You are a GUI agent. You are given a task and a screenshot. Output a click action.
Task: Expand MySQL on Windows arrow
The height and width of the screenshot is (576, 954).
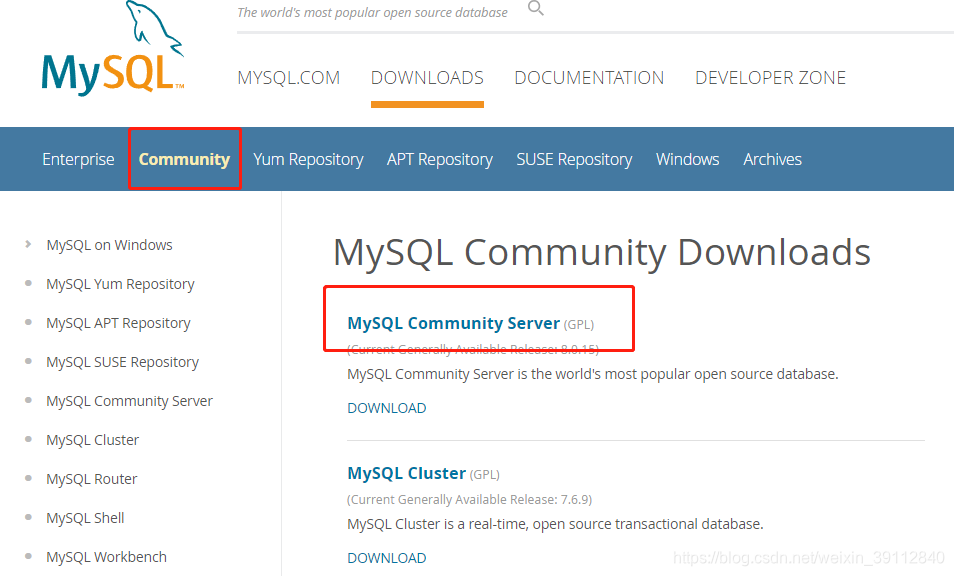click(28, 245)
